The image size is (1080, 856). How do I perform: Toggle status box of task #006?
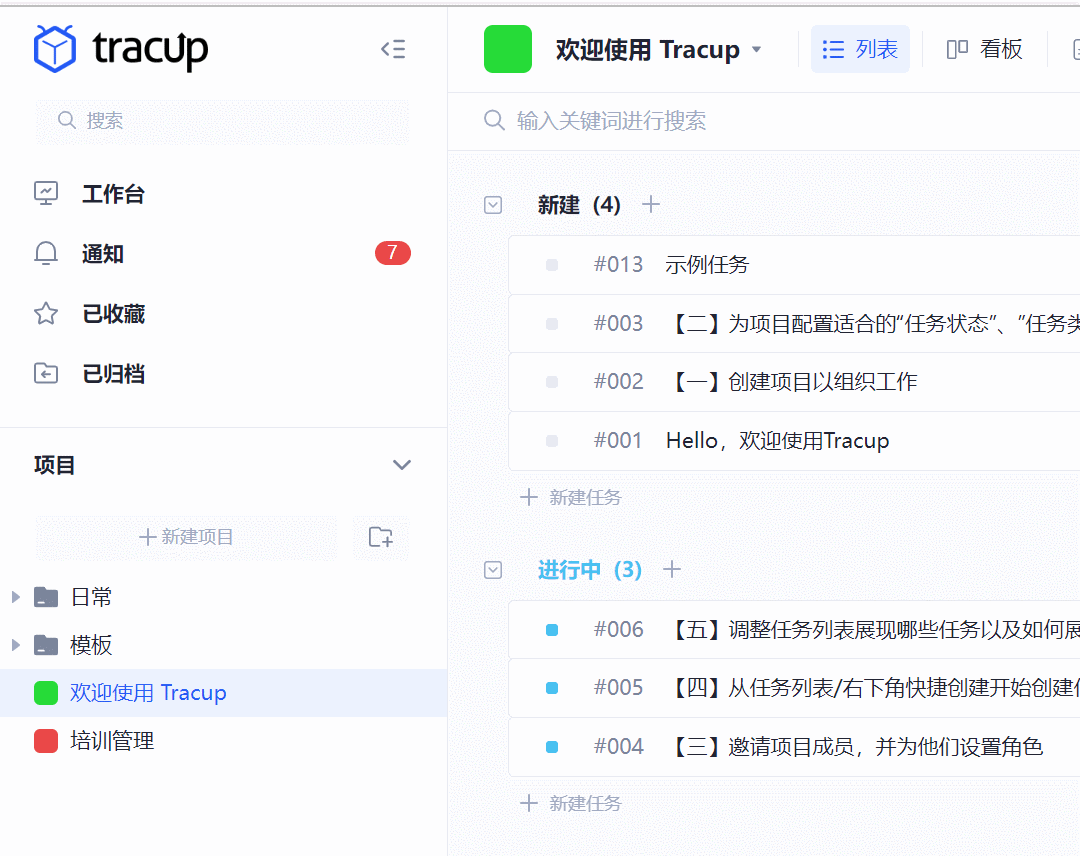[552, 630]
